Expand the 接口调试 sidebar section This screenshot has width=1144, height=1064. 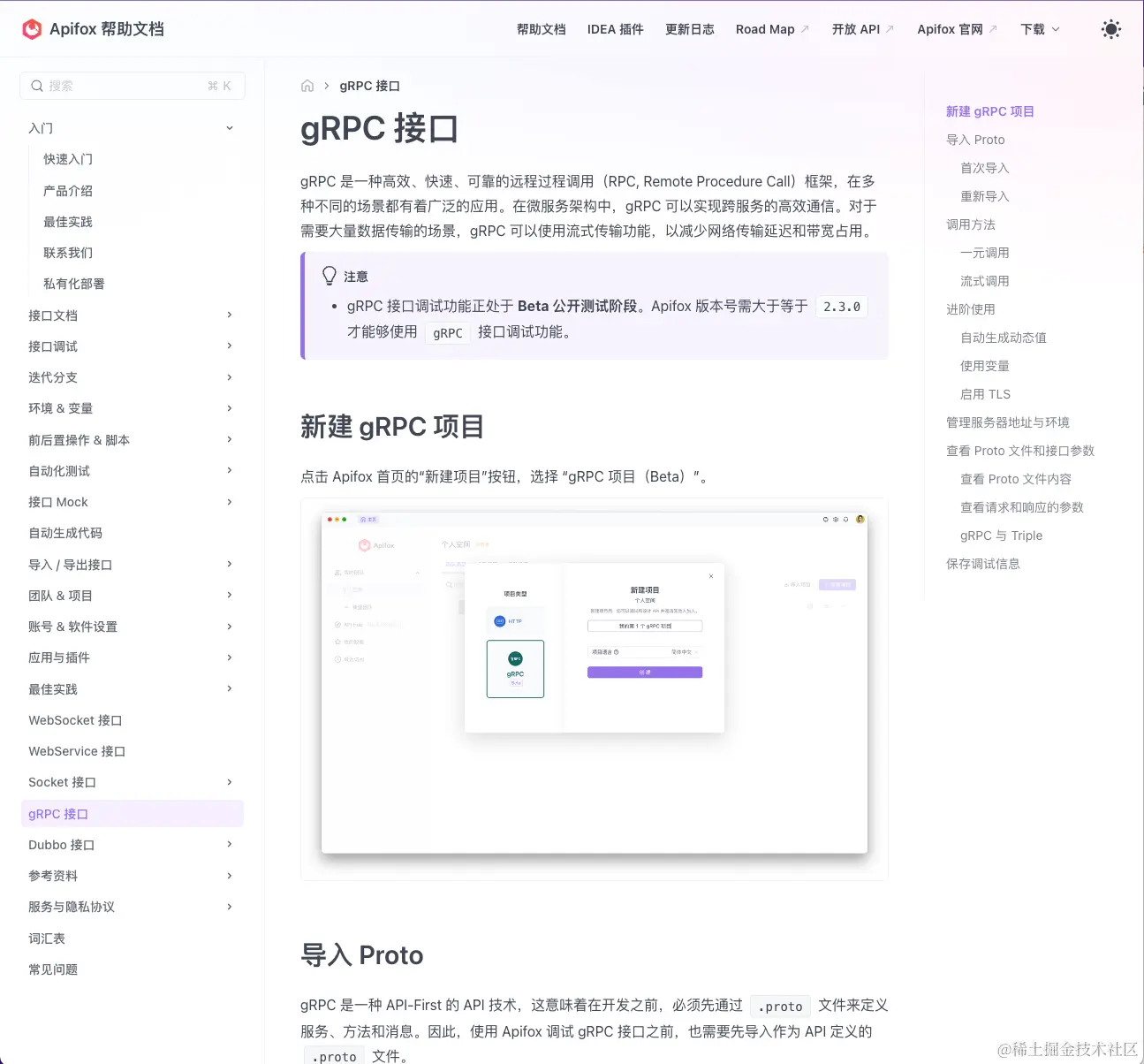(133, 346)
